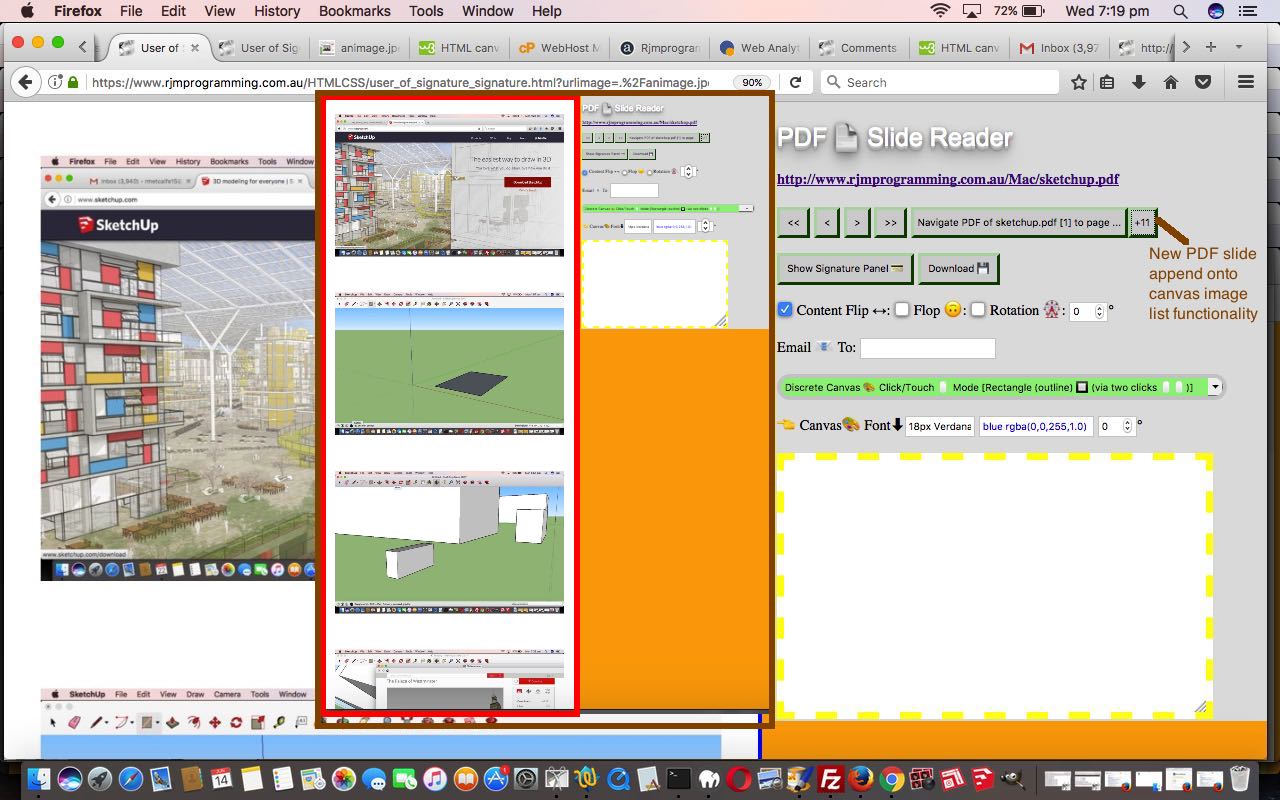This screenshot has height=800, width=1280.
Task: Open FileZilla icon in the Dock
Action: point(830,778)
